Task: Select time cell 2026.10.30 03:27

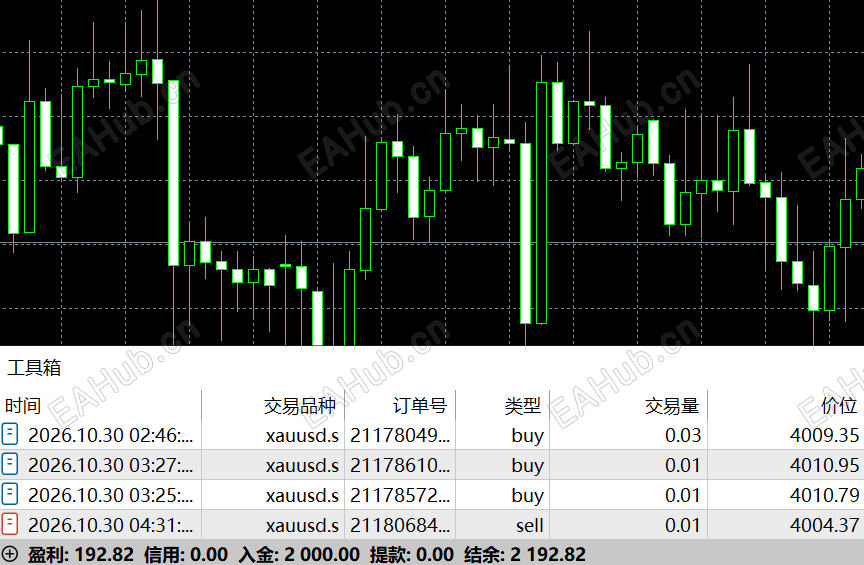Action: [111, 465]
